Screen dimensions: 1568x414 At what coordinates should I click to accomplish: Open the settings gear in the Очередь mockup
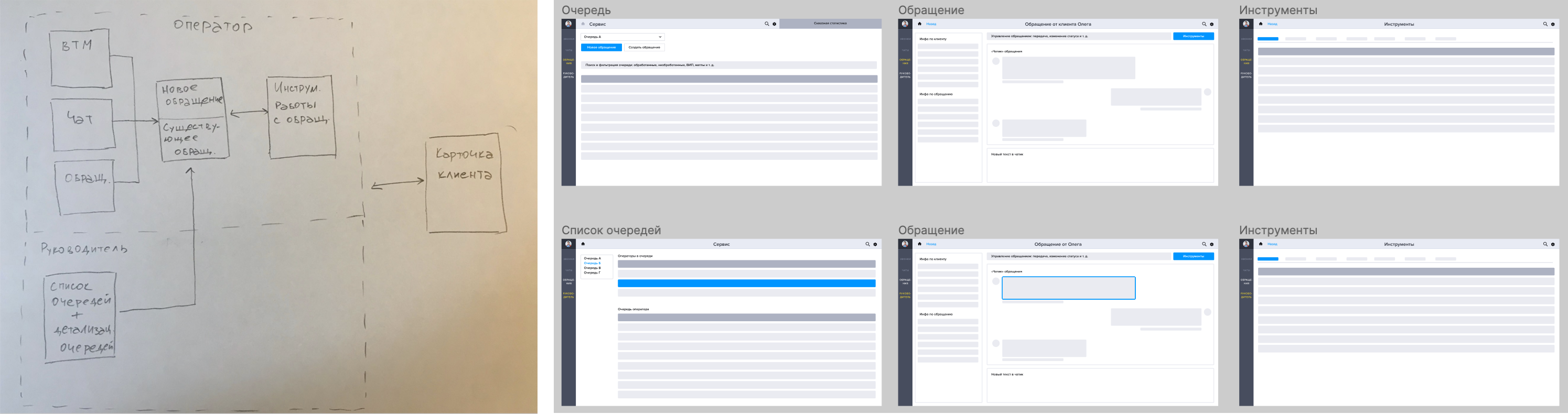[774, 24]
